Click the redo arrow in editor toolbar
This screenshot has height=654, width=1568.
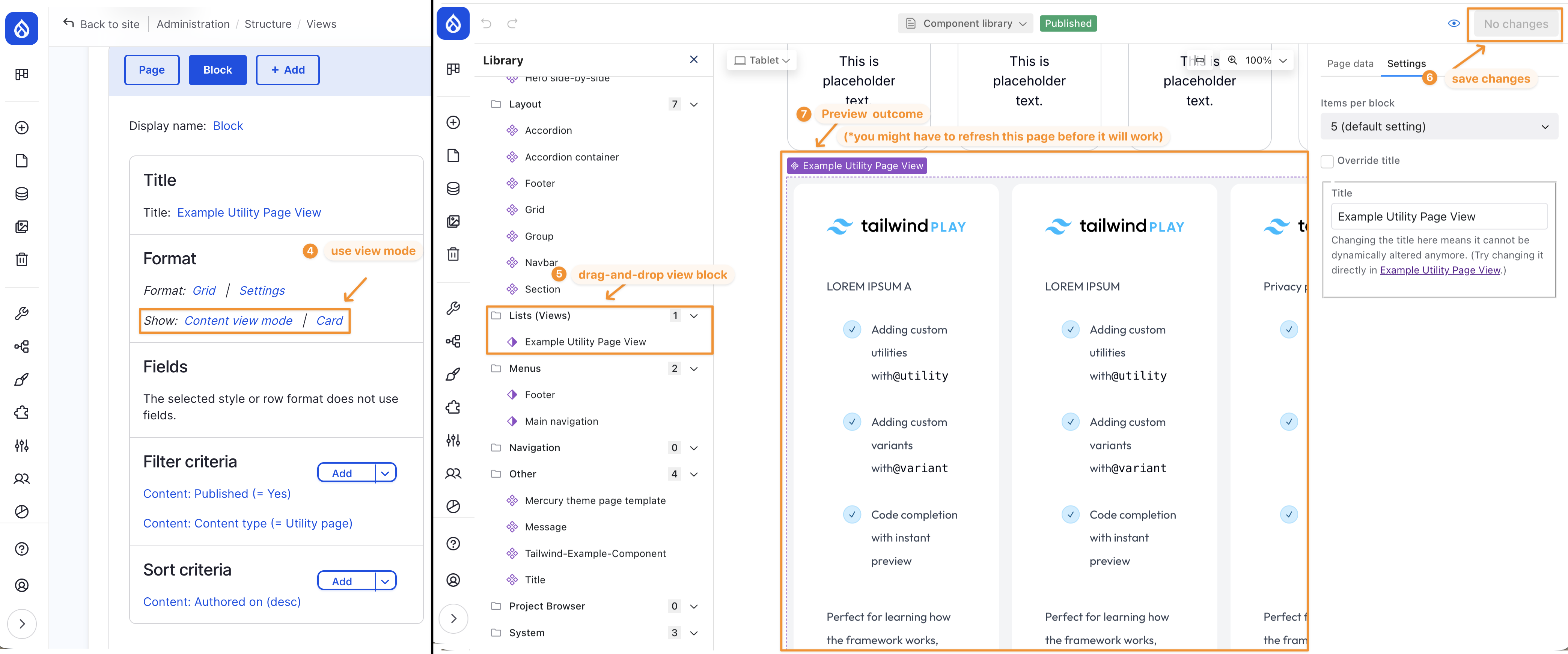pyautogui.click(x=512, y=23)
